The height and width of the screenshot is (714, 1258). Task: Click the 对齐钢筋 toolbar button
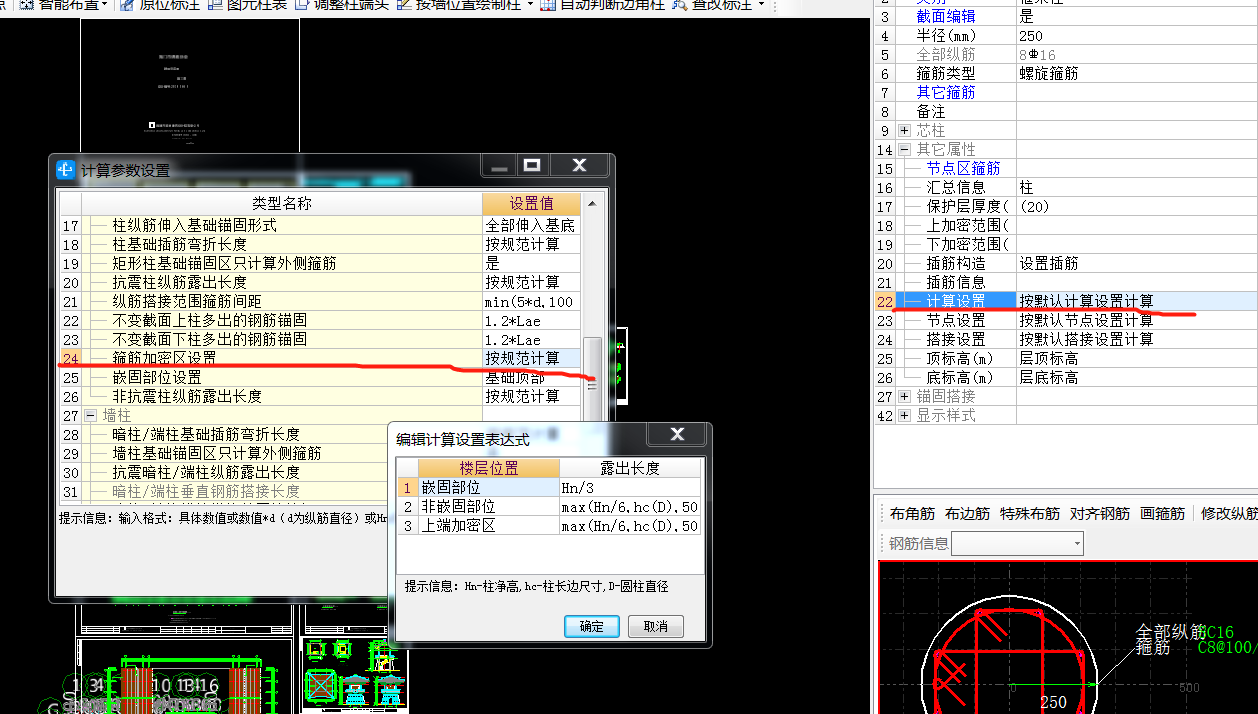click(x=1100, y=513)
